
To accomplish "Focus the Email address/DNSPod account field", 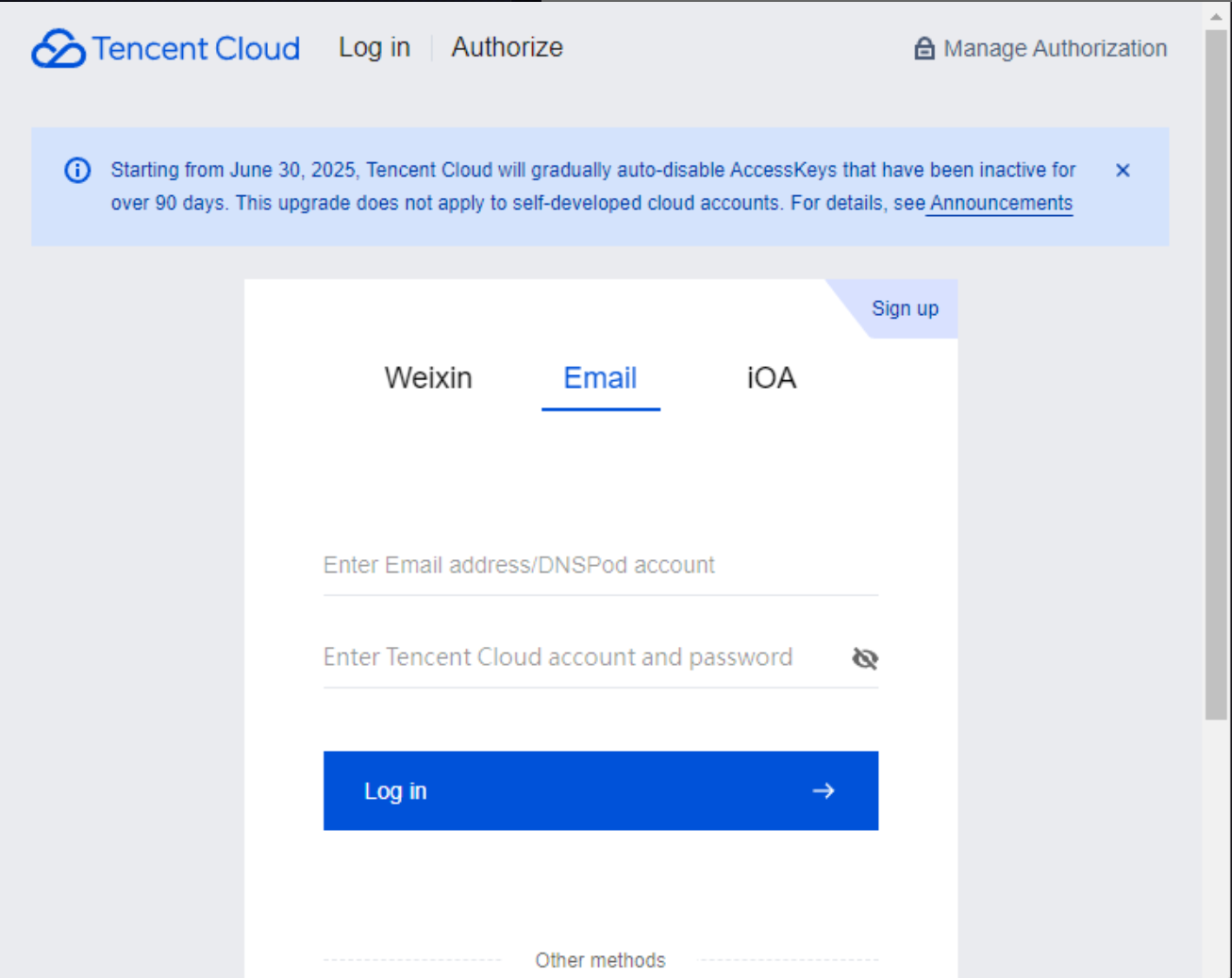I will [600, 565].
